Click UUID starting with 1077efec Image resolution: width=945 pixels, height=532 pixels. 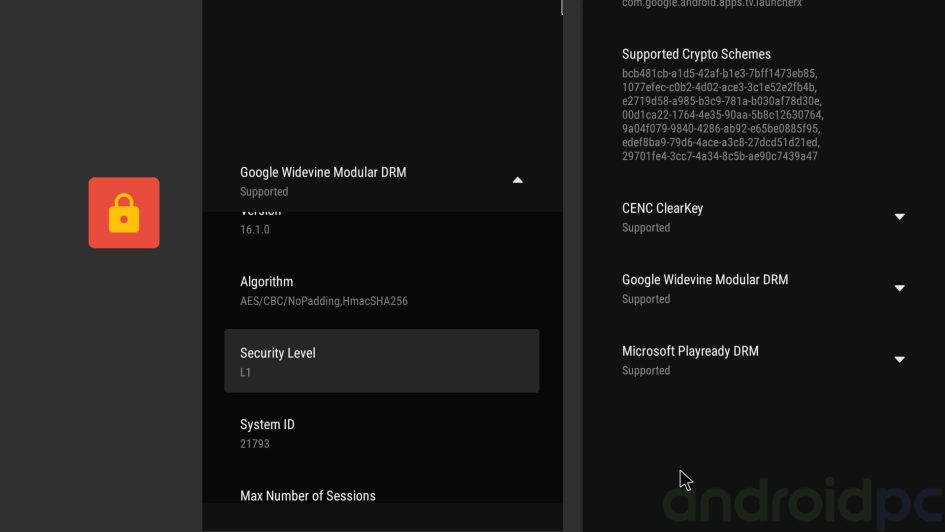pyautogui.click(x=720, y=87)
